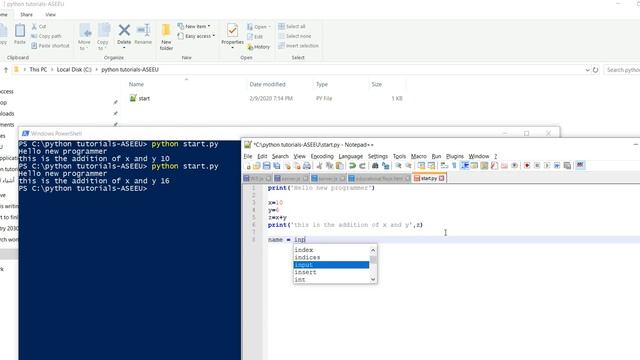Open the Encoding menu in Notepad++
The width and height of the screenshot is (640, 360).
coord(322,156)
